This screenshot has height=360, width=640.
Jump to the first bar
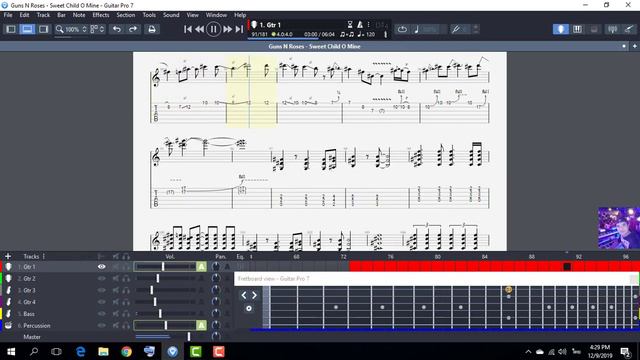(188, 29)
